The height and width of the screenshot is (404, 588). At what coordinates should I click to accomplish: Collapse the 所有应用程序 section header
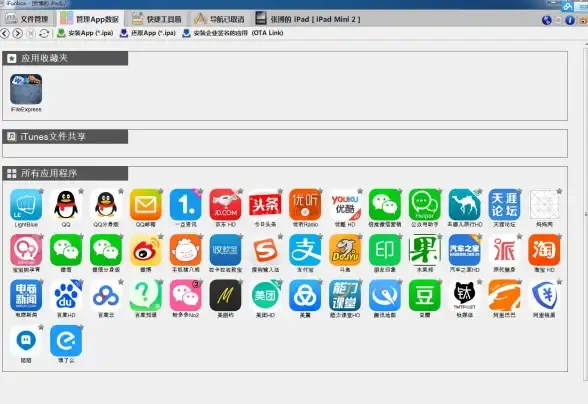65,173
